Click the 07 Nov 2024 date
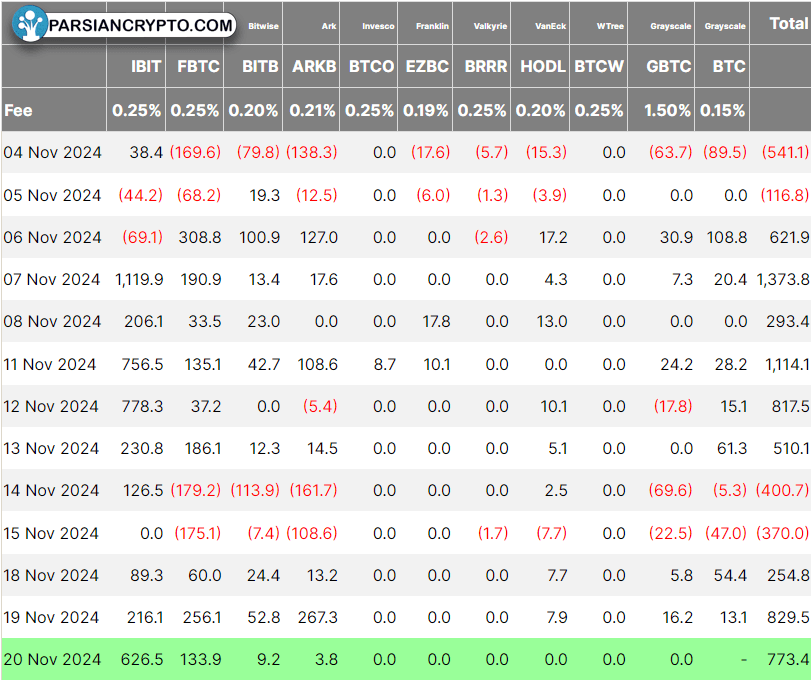The image size is (811, 680). 52,279
